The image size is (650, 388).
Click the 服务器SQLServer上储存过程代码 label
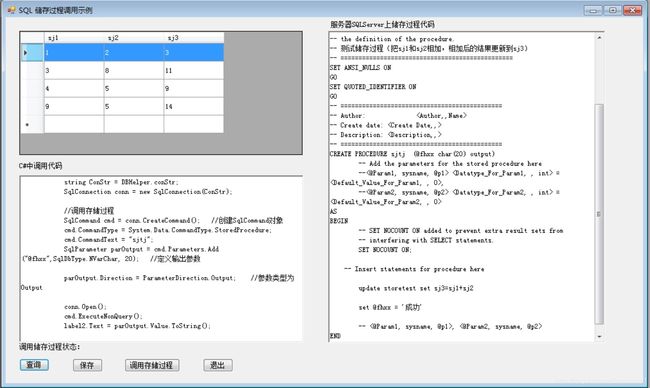pos(382,24)
